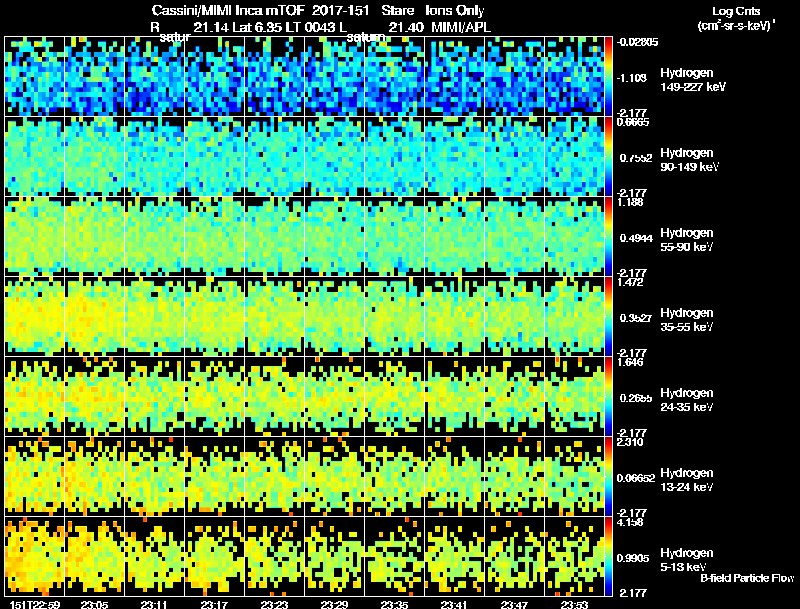Click the color bar beside Hydrogen 55-90 keV
This screenshot has height=609, width=800.
608,237
